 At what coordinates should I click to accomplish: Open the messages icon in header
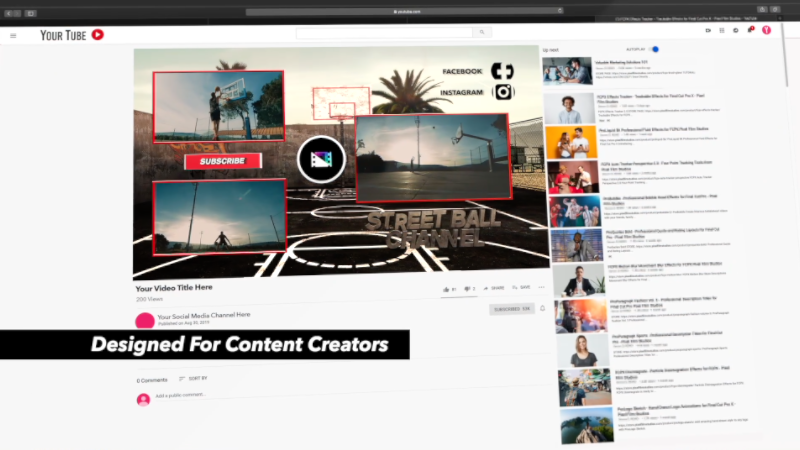[736, 31]
